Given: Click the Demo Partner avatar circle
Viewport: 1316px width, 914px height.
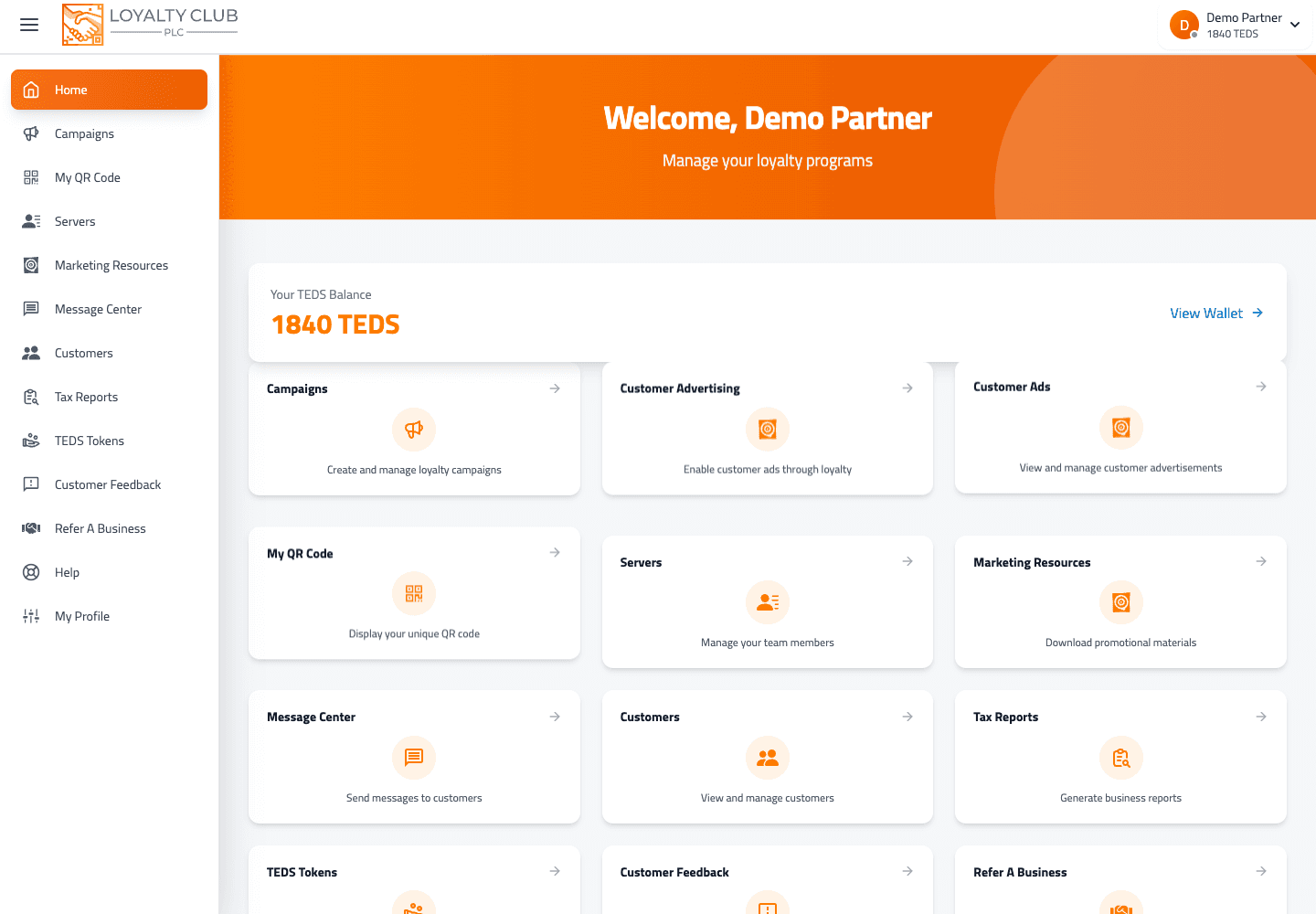Looking at the screenshot, I should click(x=1184, y=25).
